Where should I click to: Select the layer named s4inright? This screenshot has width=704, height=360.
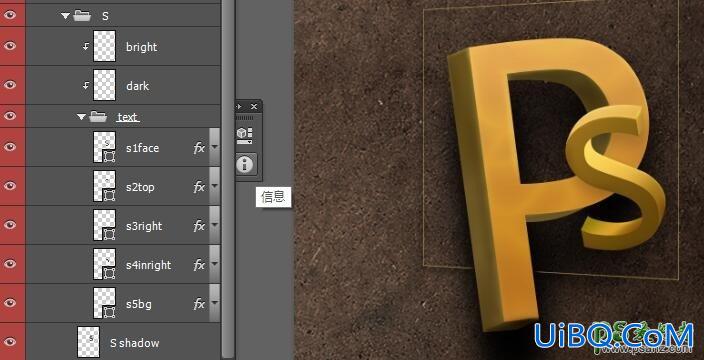click(148, 265)
